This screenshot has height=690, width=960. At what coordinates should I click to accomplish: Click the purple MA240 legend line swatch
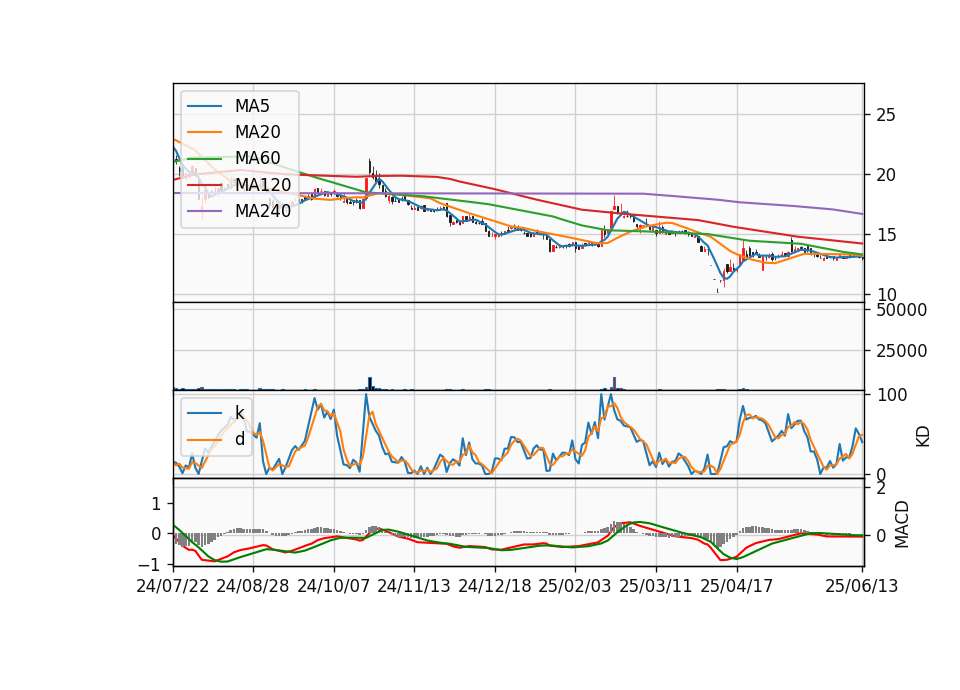click(204, 211)
